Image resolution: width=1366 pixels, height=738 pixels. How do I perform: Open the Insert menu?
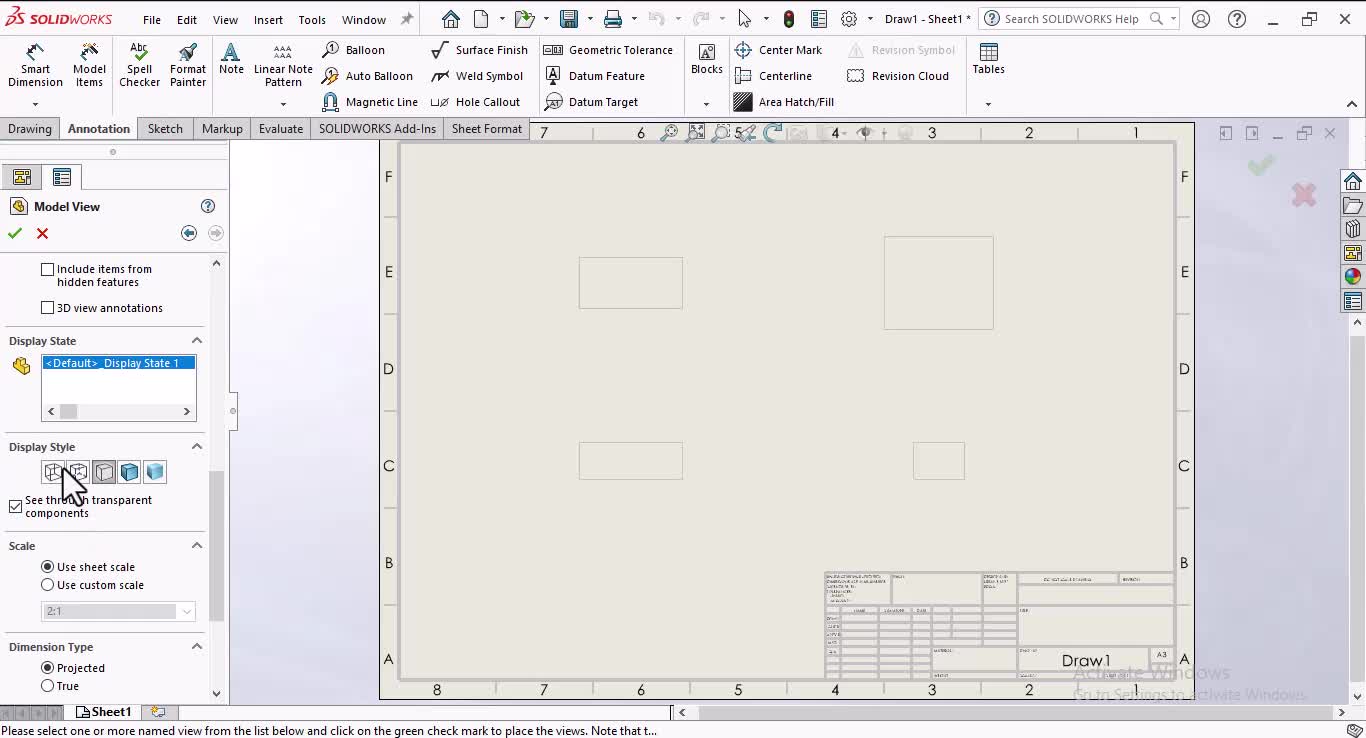(268, 18)
